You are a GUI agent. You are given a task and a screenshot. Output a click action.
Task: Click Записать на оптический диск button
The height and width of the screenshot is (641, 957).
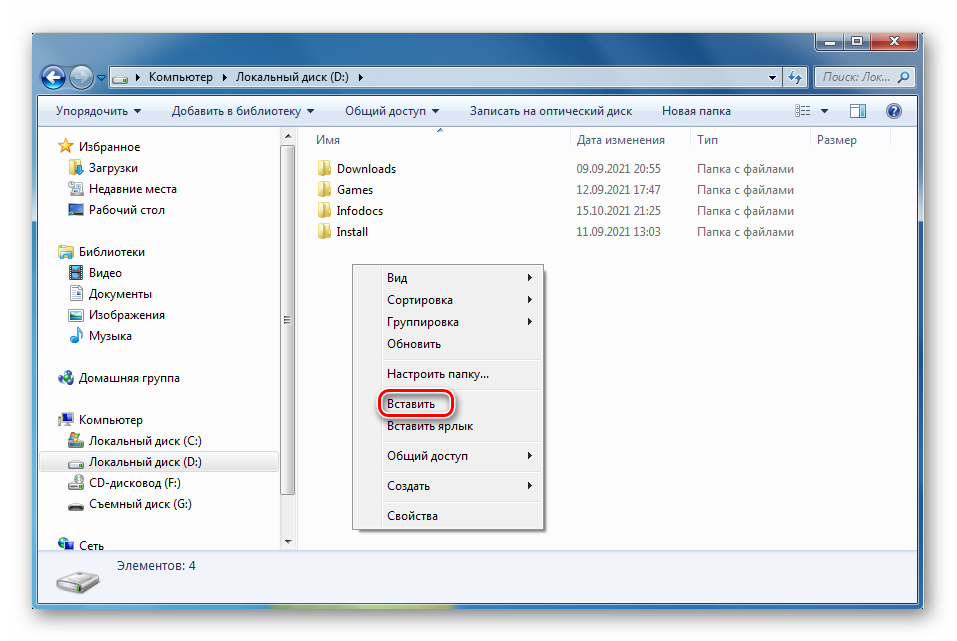[549, 111]
